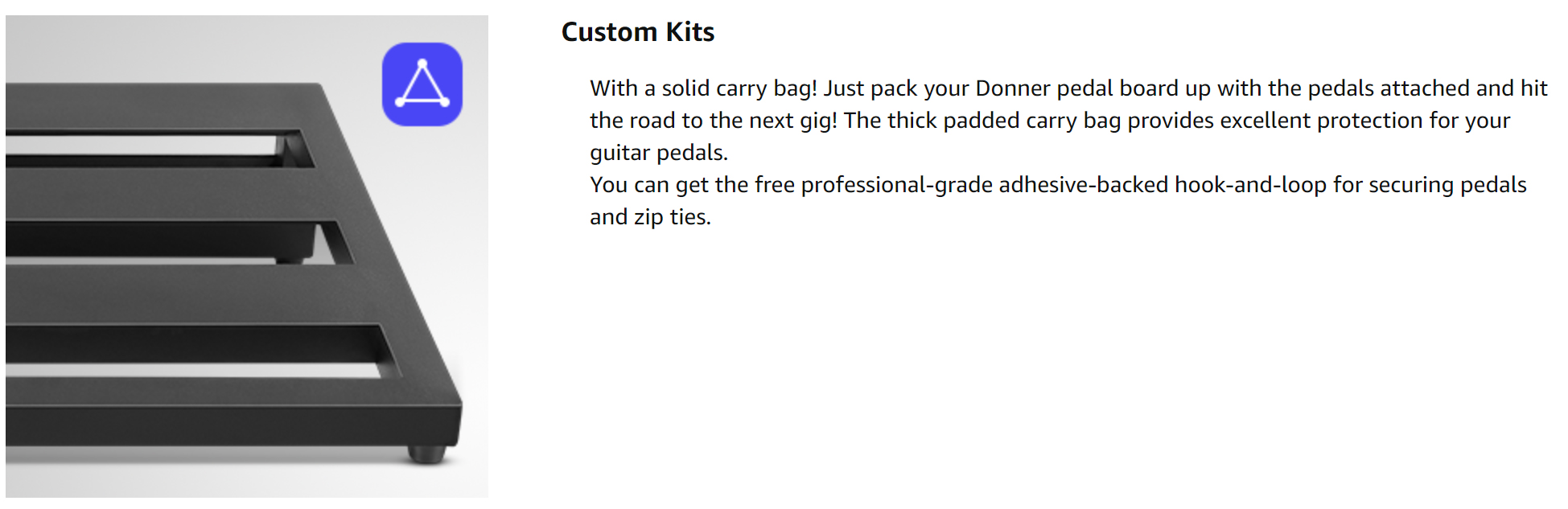Click the blue triangle icon badge
1568x509 pixels.
pos(422,84)
